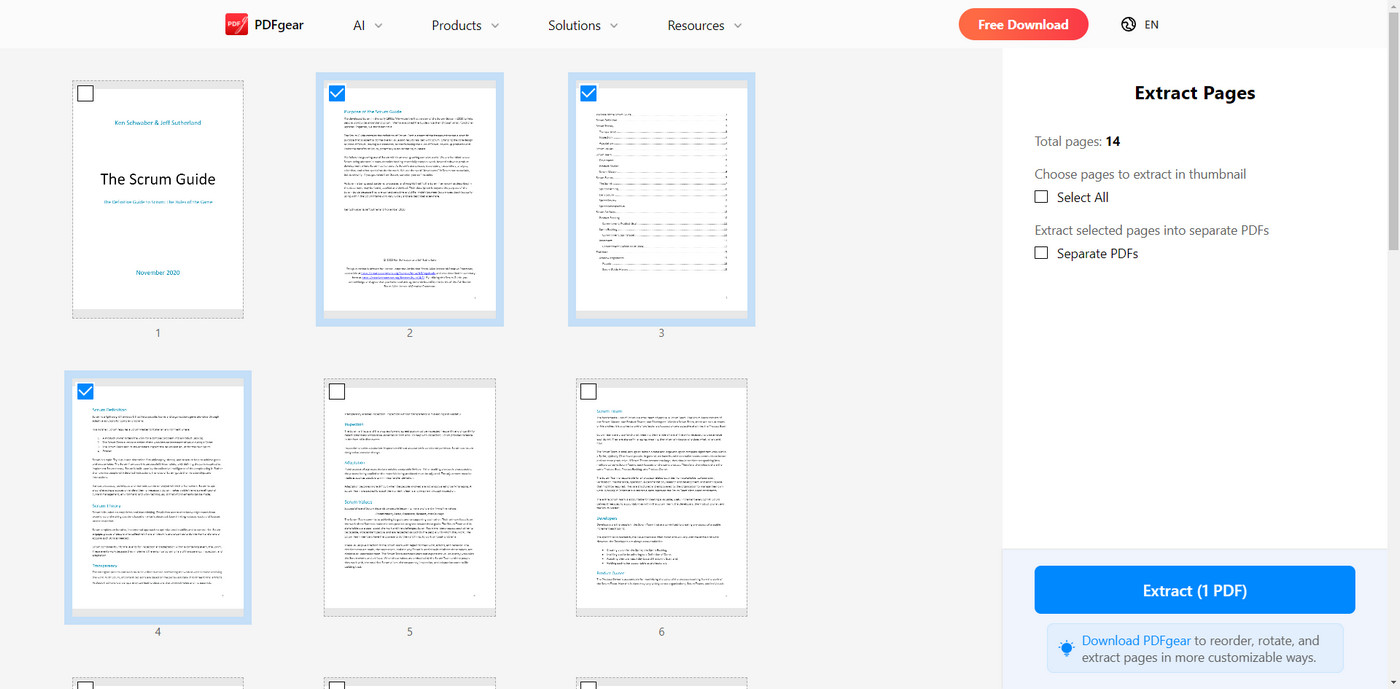Check page 5 for extraction

337,391
